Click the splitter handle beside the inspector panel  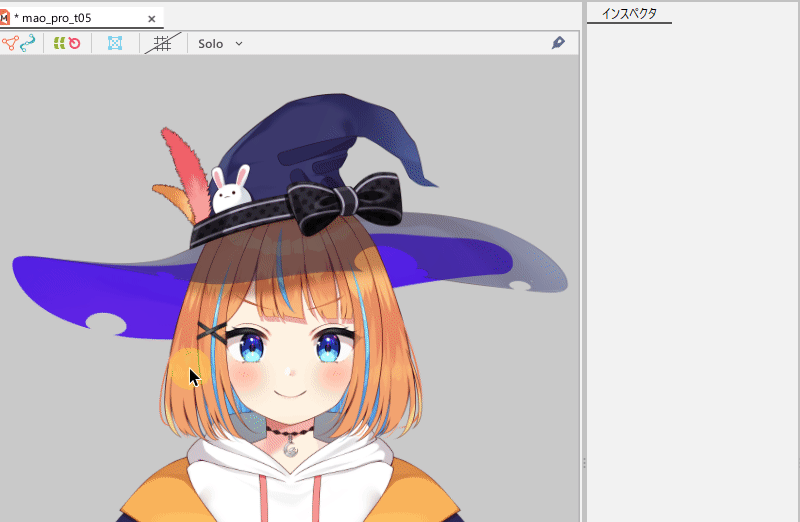[x=583, y=463]
